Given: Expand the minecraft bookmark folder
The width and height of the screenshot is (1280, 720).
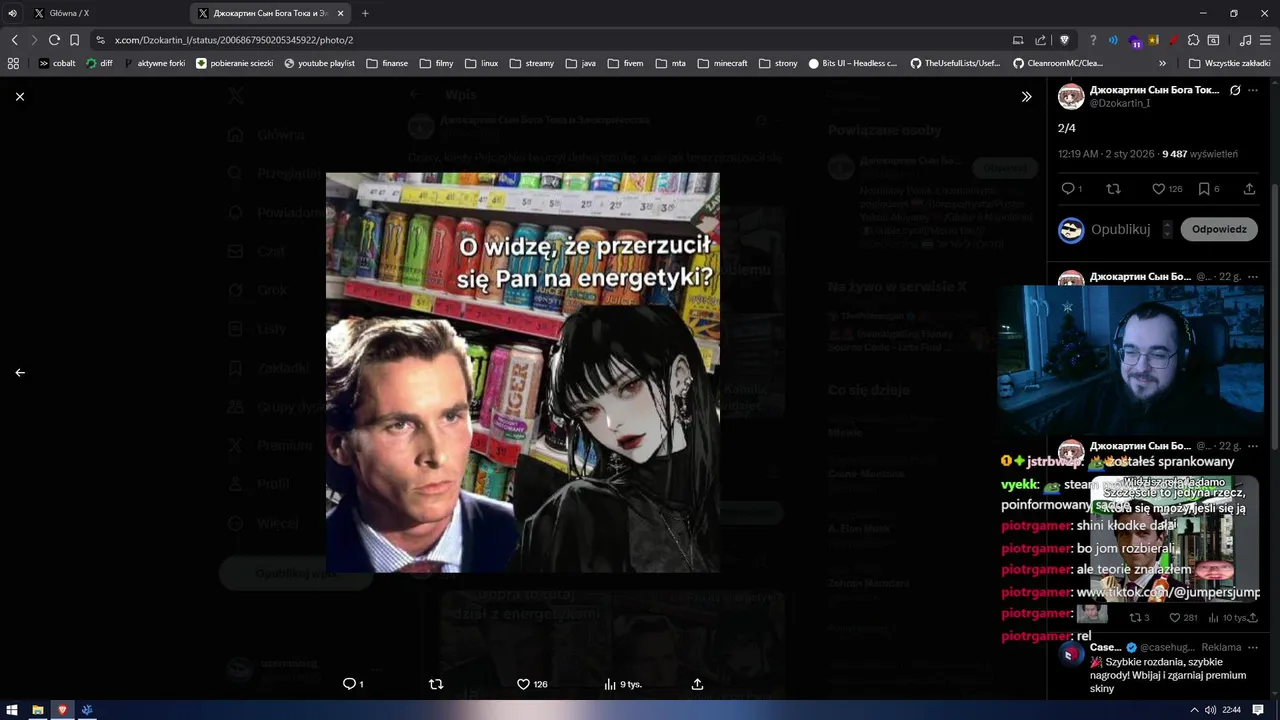Looking at the screenshot, I should pos(722,63).
